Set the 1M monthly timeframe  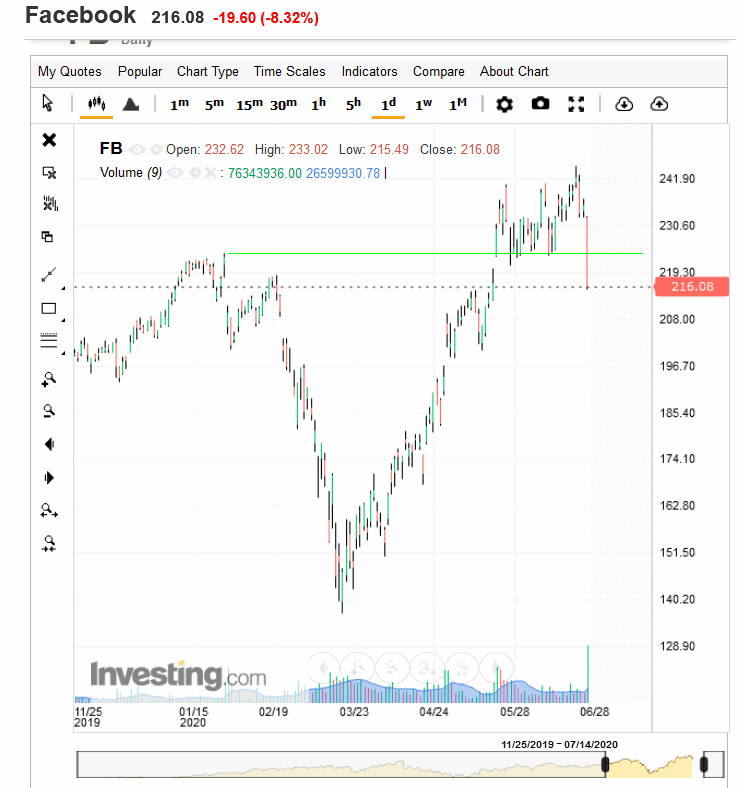[458, 105]
